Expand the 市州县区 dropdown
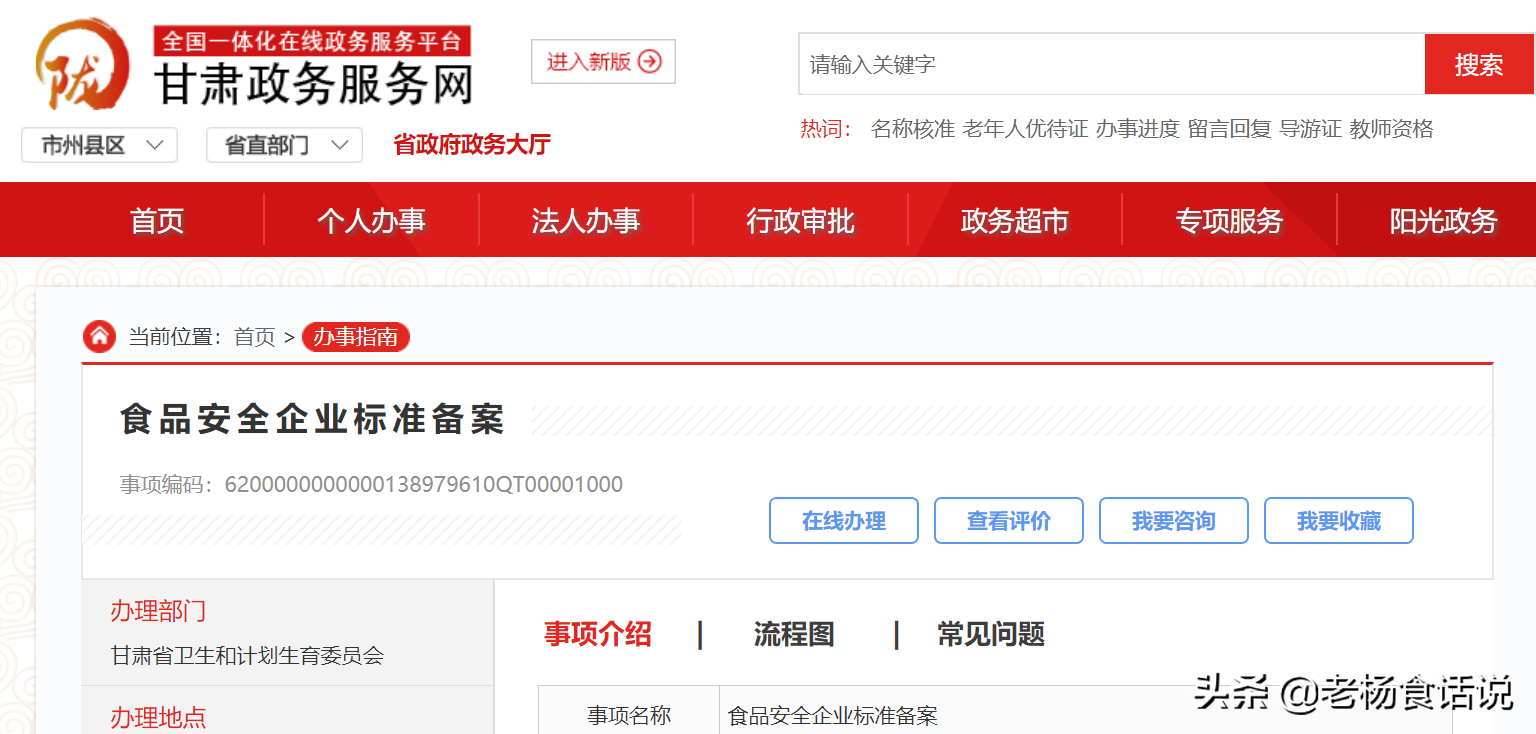1536x734 pixels. (x=100, y=146)
